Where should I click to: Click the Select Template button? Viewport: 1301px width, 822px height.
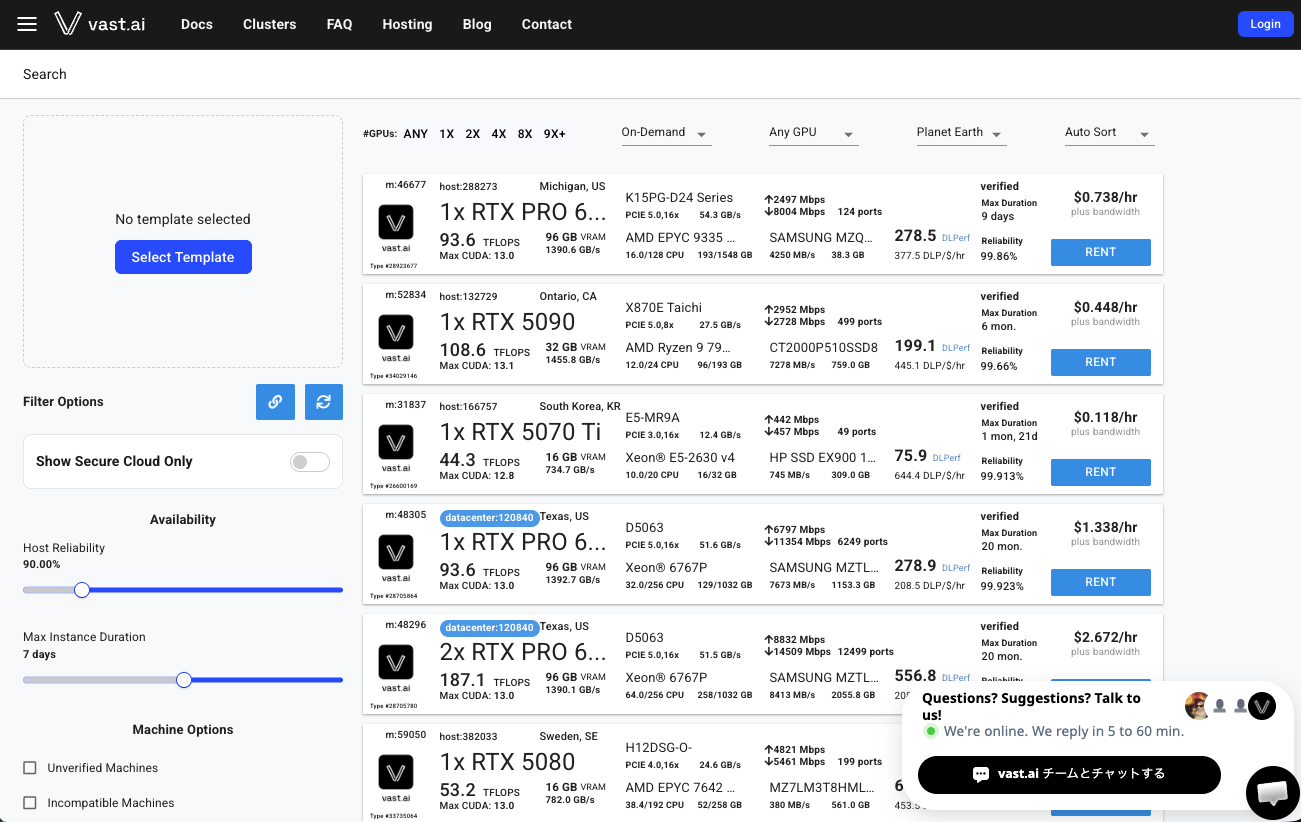click(183, 257)
